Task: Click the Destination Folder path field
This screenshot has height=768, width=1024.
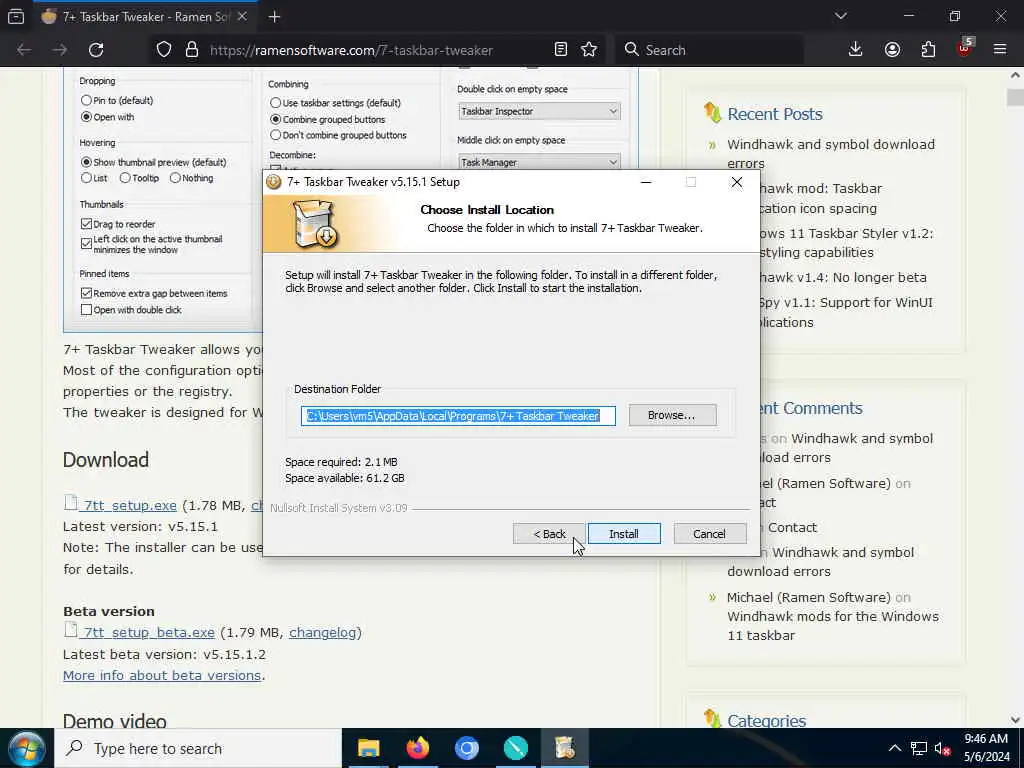Action: 458,416
